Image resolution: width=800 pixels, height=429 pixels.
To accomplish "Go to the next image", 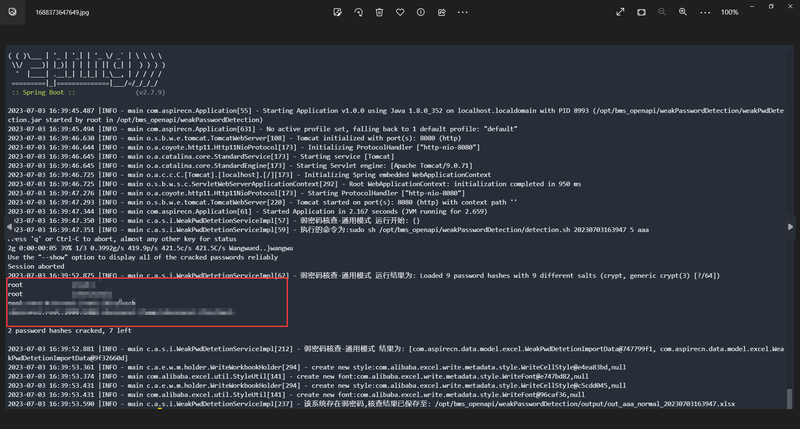I will coord(790,226).
